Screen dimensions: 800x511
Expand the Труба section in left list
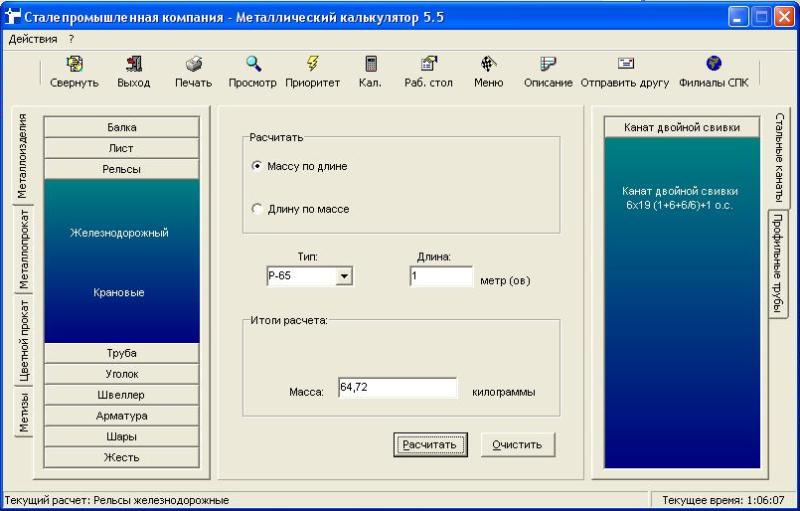point(122,353)
